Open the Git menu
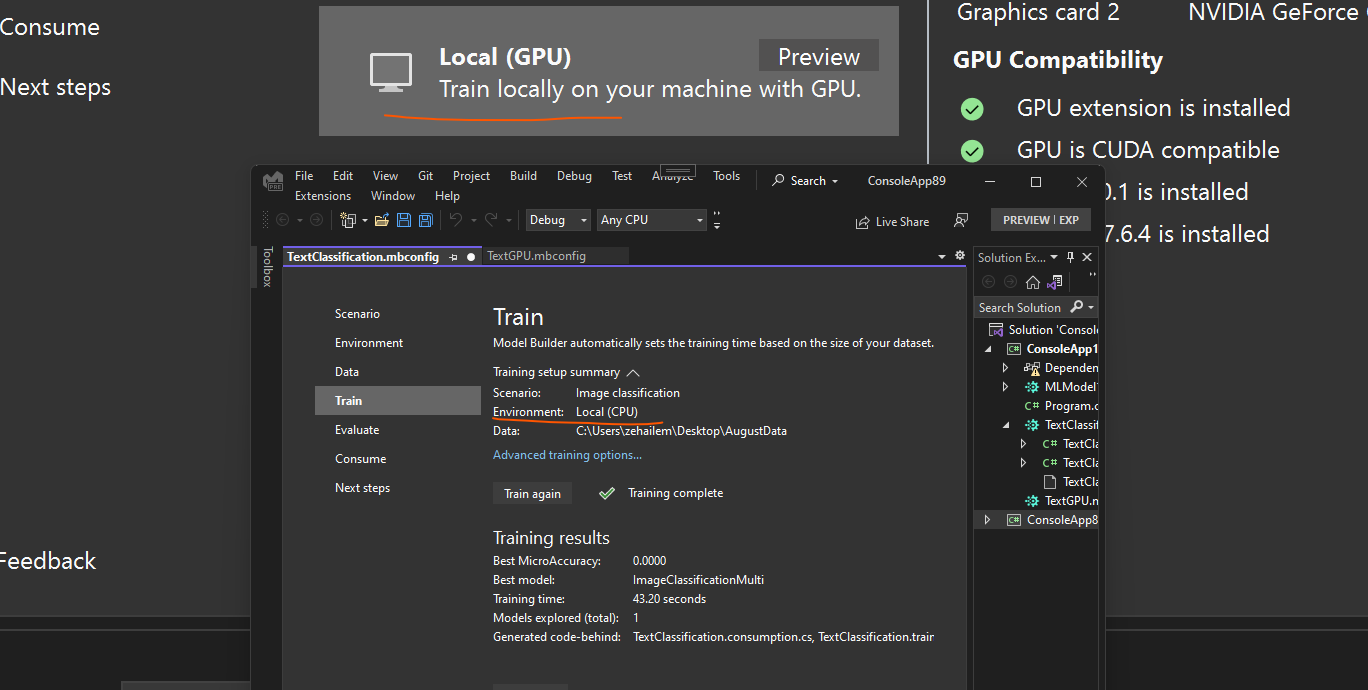This screenshot has height=690, width=1368. click(x=425, y=175)
